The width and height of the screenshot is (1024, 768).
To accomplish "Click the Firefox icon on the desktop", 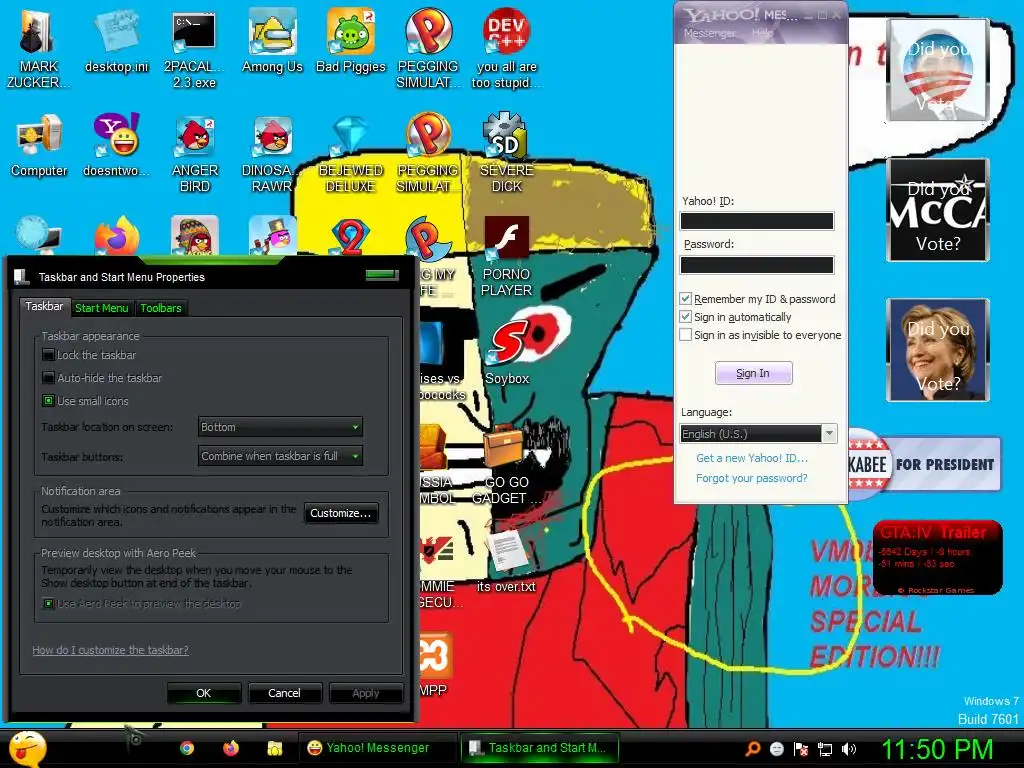I will pyautogui.click(x=116, y=235).
